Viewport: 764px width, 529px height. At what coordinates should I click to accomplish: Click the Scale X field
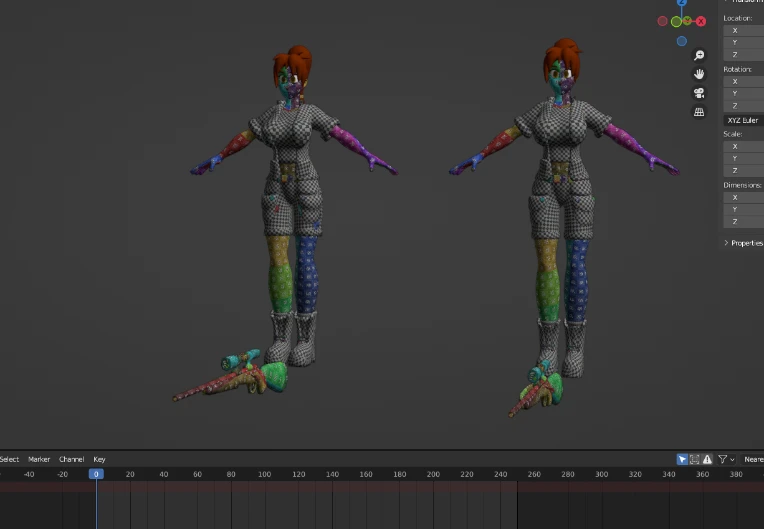(744, 146)
